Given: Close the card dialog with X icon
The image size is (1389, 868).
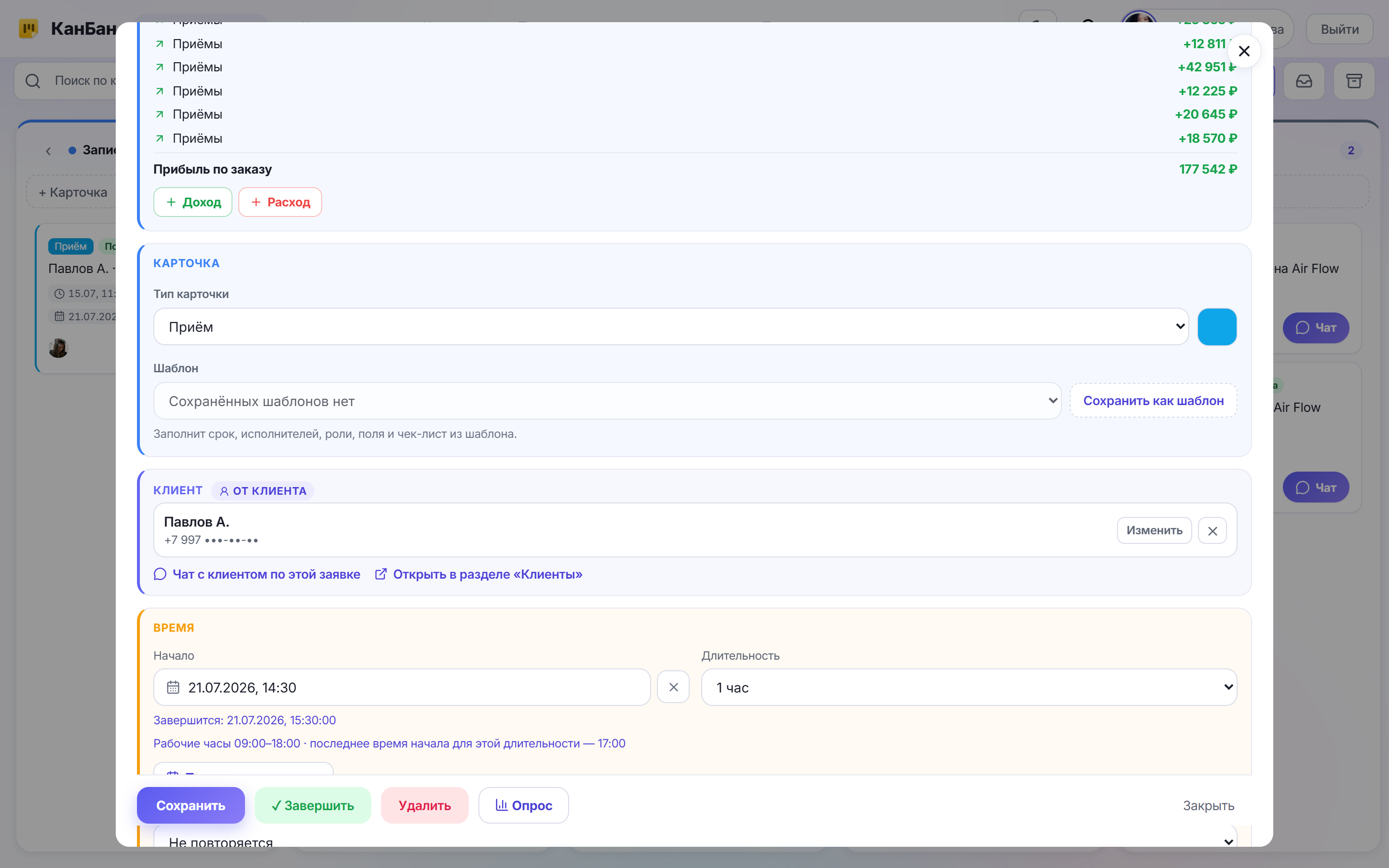Looking at the screenshot, I should (x=1244, y=51).
